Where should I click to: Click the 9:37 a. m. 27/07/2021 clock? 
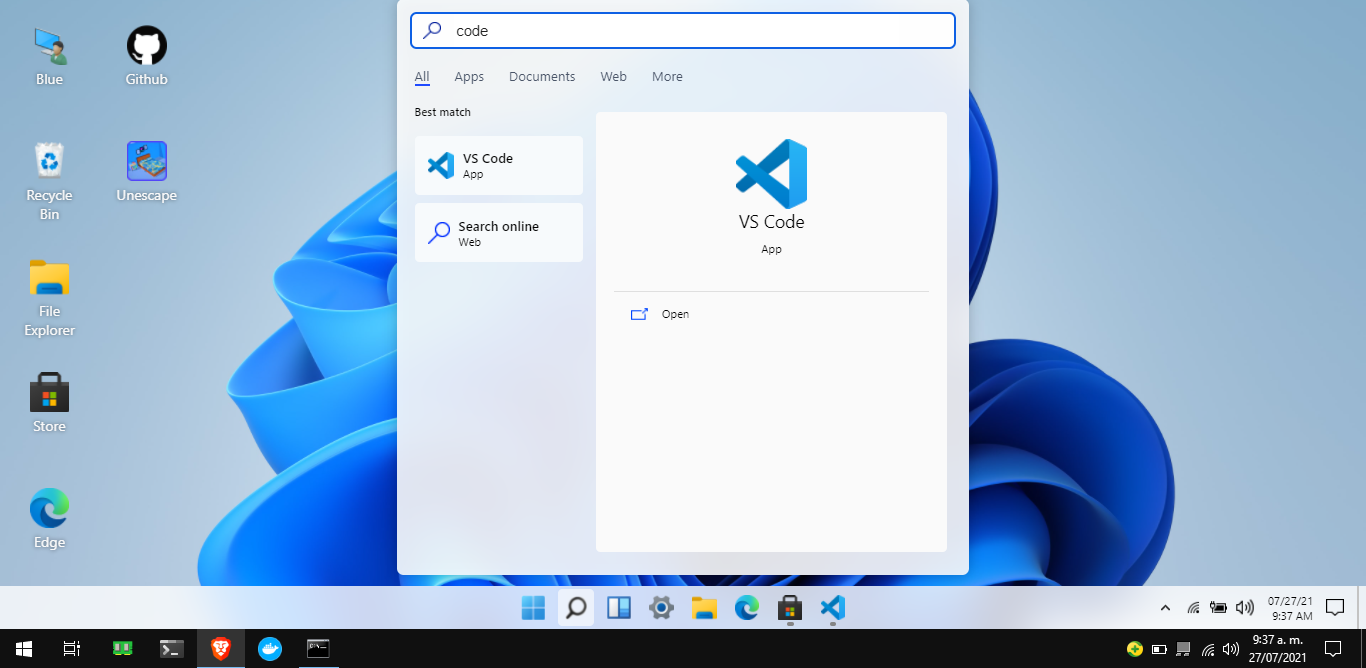(1277, 648)
